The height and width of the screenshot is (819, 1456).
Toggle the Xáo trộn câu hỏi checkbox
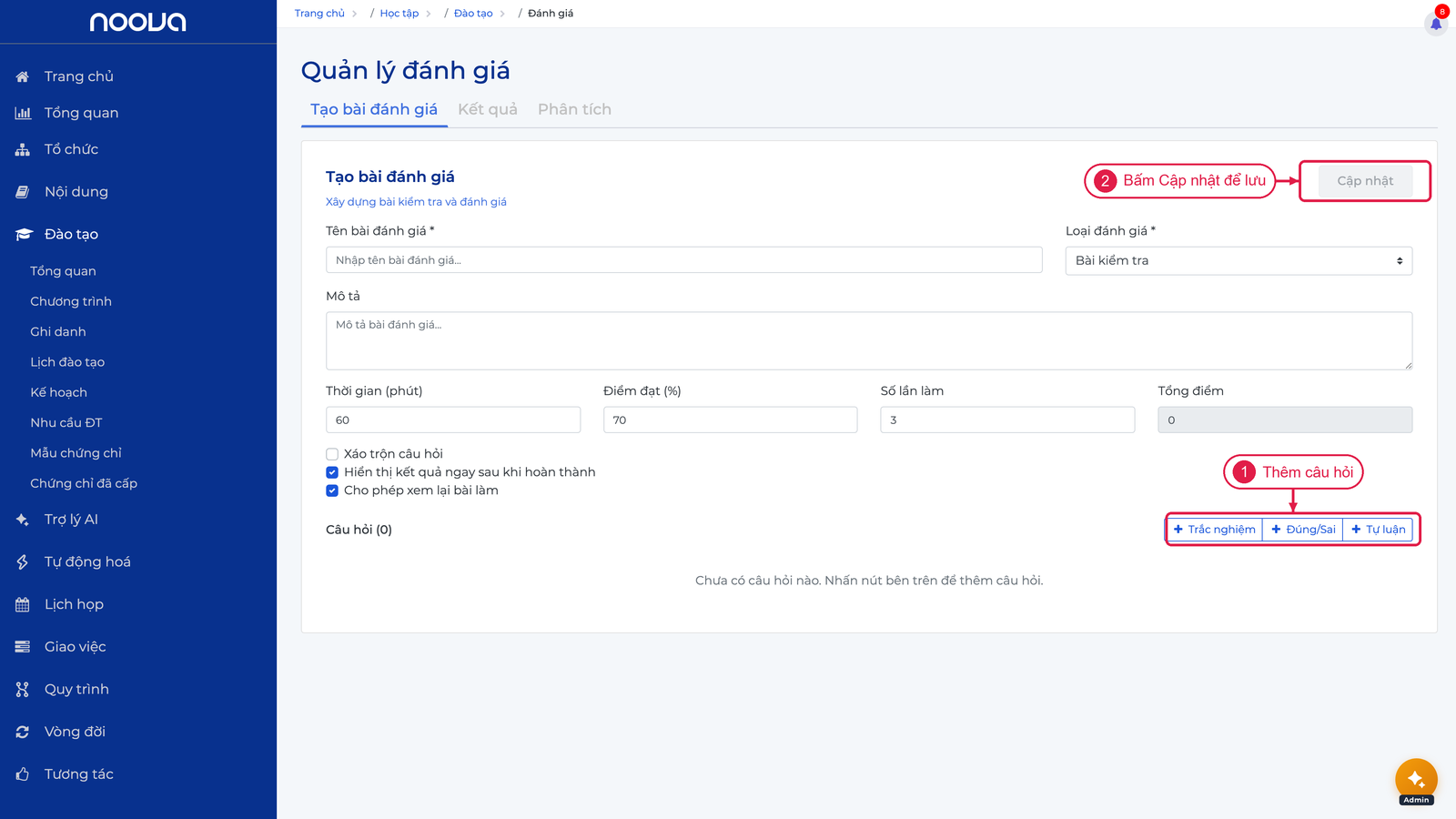[x=332, y=454]
